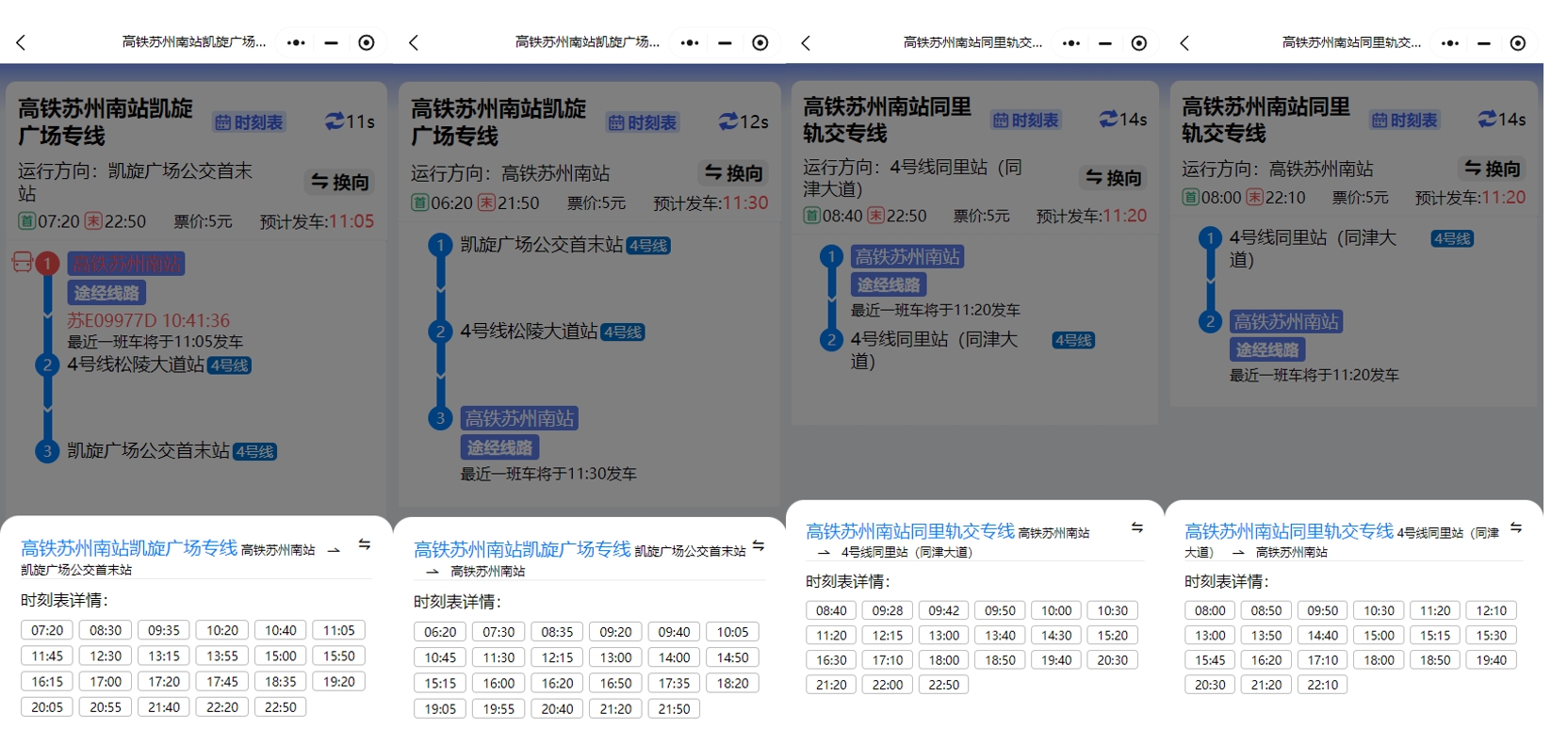Select vehicle 苏E09977D 10:41:36 entry
This screenshot has height=729, width=1568.
[148, 320]
